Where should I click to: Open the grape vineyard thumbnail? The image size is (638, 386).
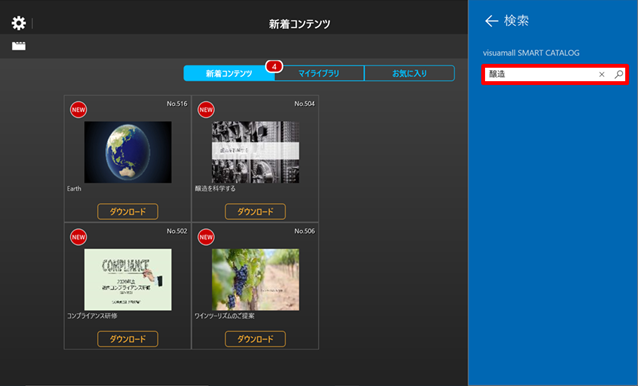click(256, 280)
